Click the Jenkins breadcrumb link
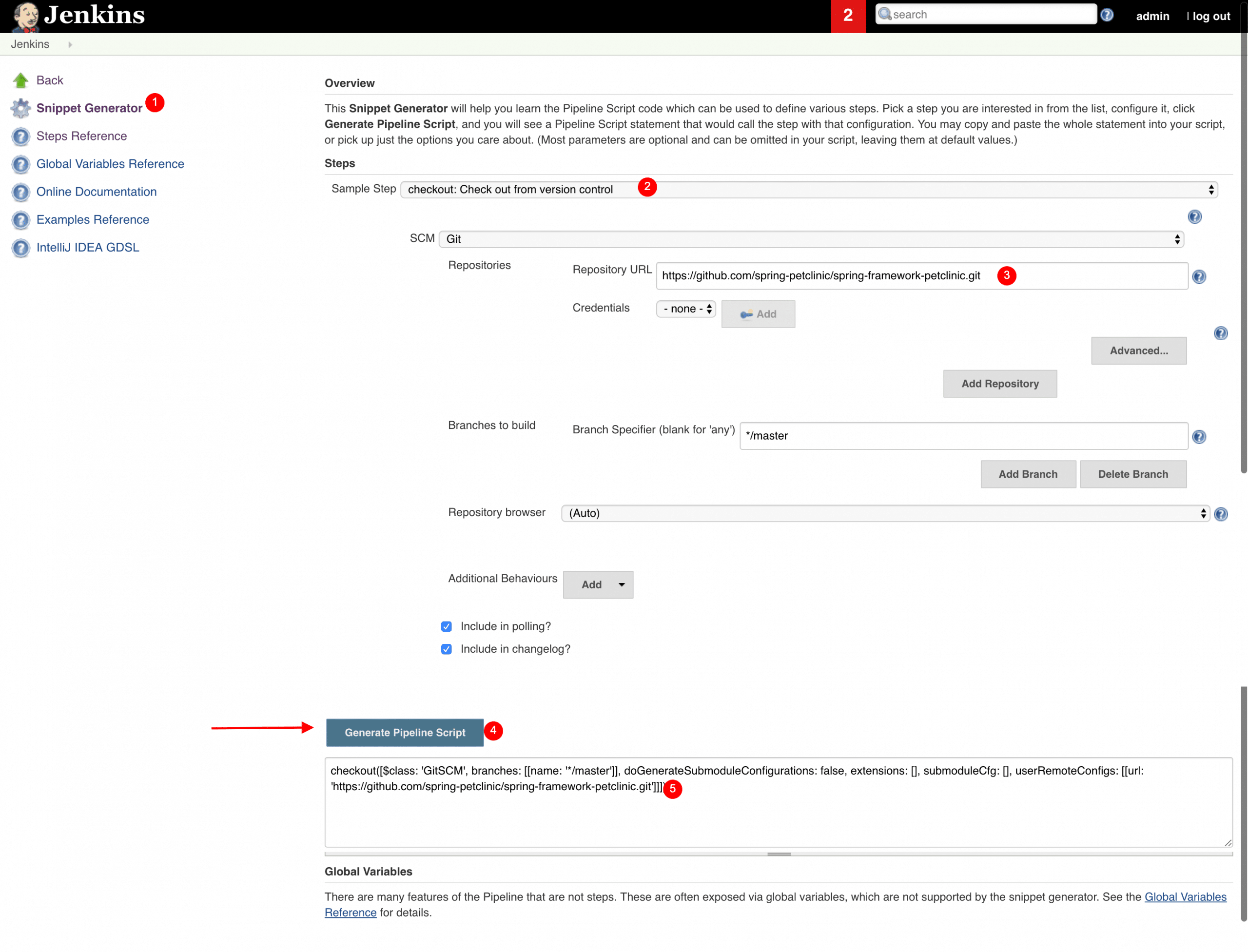 pyautogui.click(x=29, y=44)
